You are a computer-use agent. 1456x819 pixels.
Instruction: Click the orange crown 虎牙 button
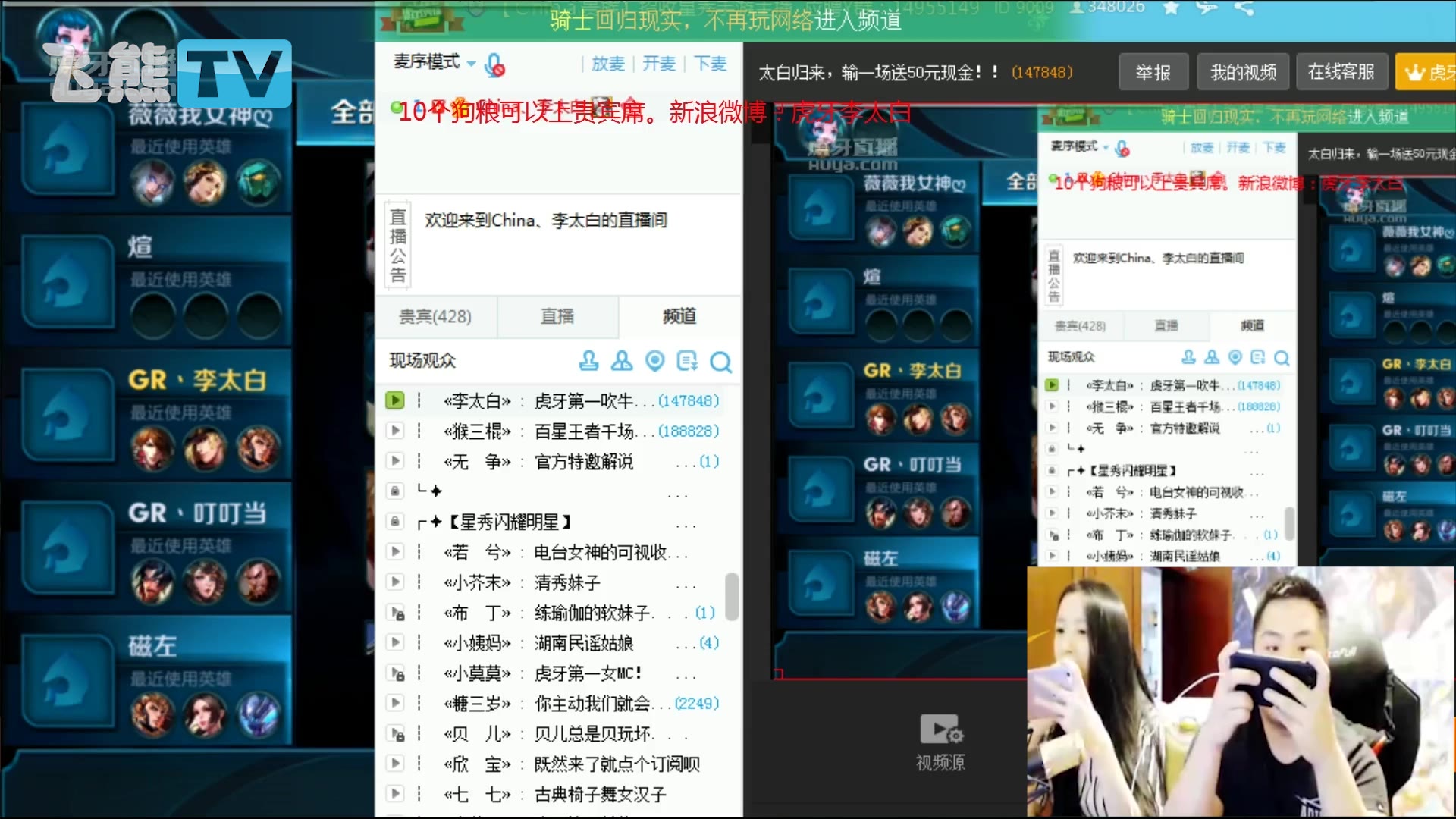tap(1426, 72)
